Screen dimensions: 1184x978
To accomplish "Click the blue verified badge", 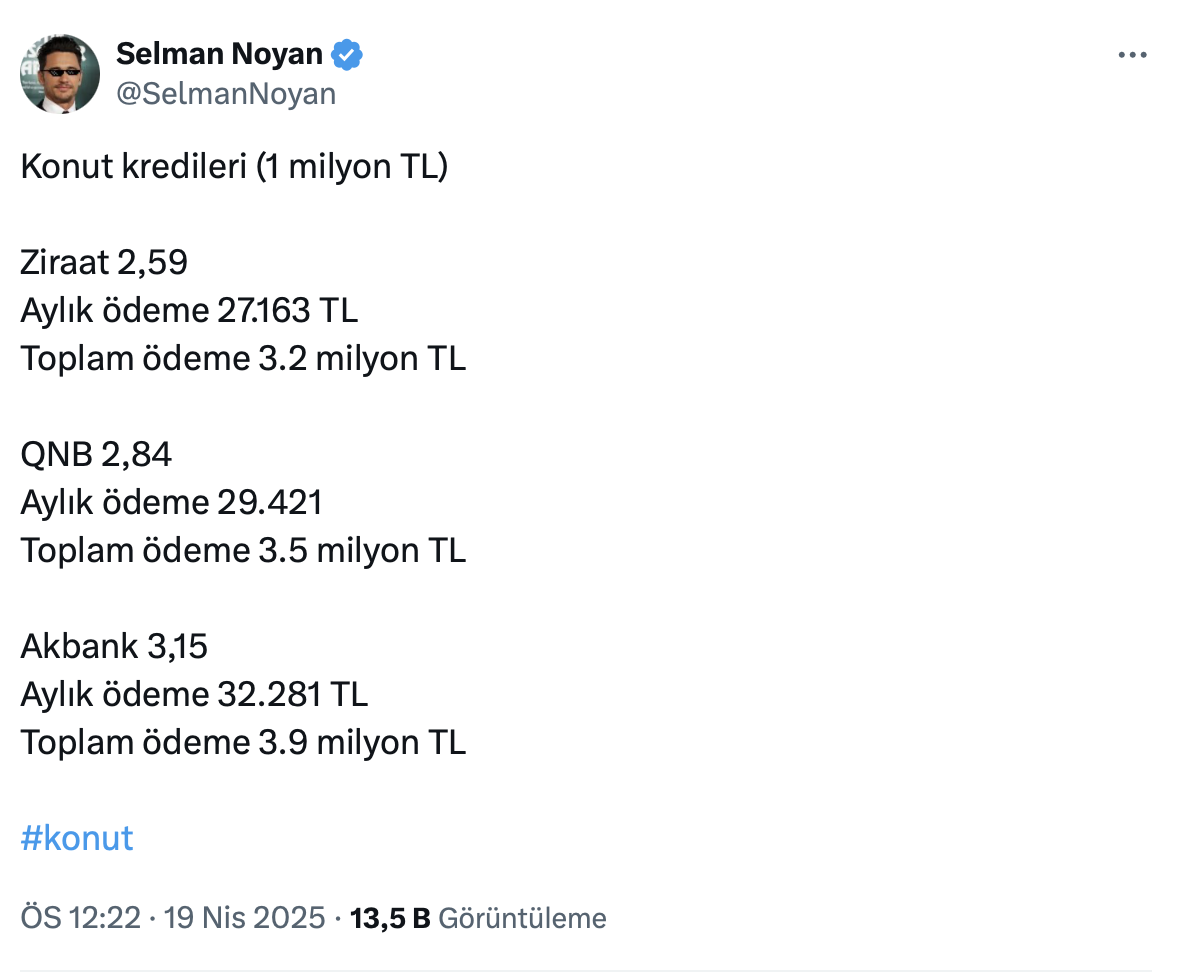I will pos(347,55).
